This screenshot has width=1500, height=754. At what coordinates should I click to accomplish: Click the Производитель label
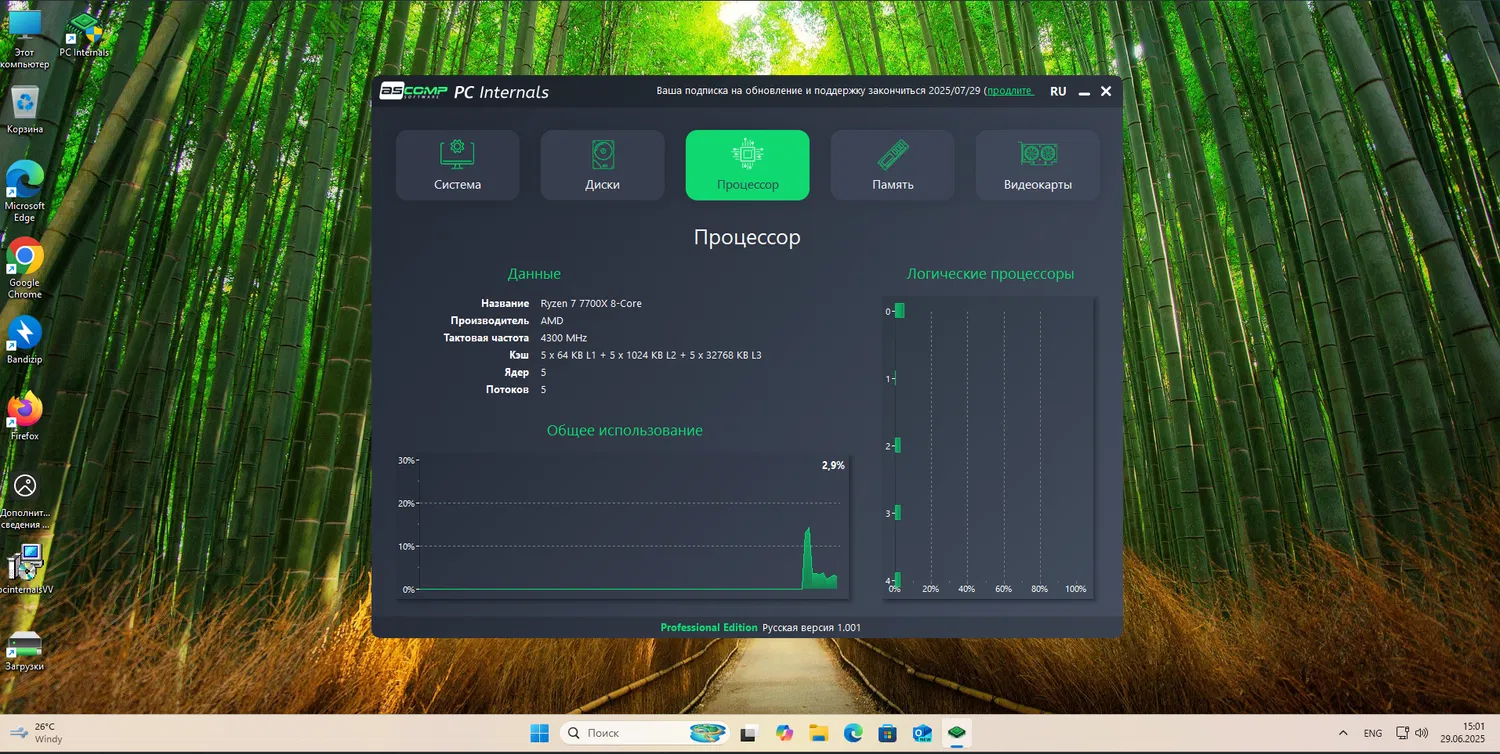pos(490,321)
